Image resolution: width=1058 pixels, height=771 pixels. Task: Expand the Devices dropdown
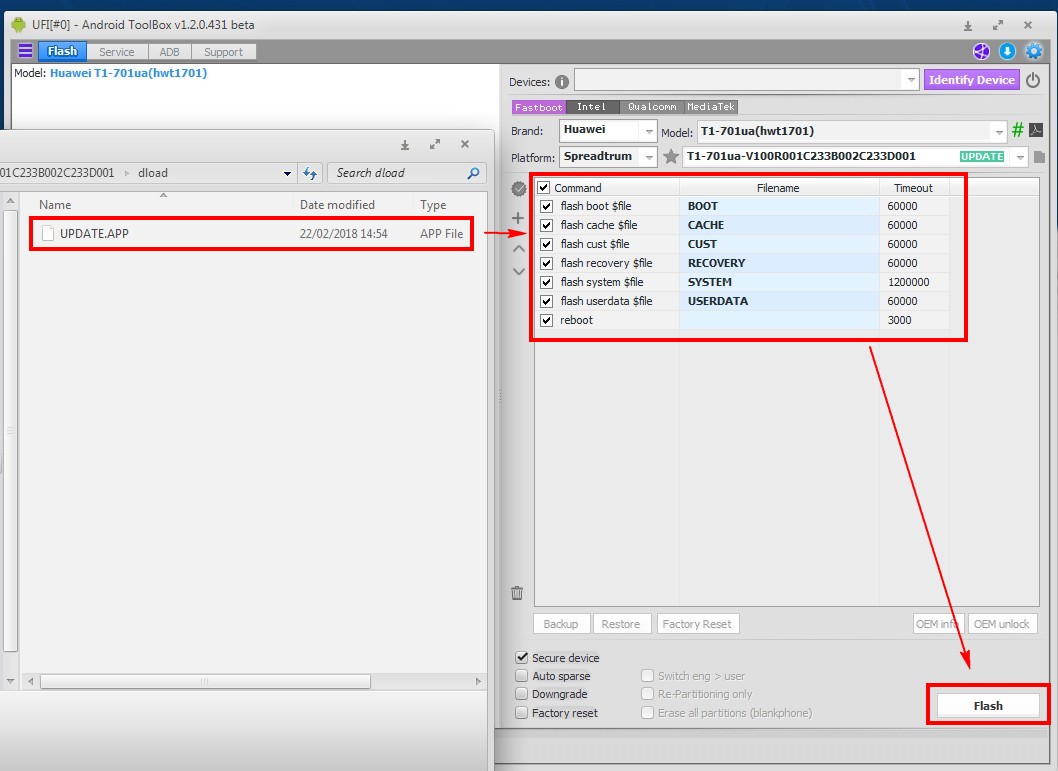point(911,80)
